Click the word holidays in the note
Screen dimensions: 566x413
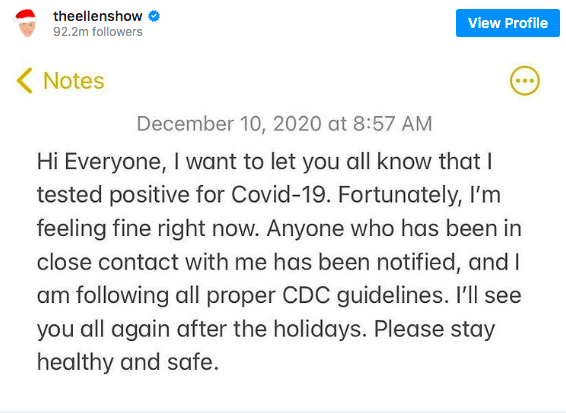click(x=320, y=329)
